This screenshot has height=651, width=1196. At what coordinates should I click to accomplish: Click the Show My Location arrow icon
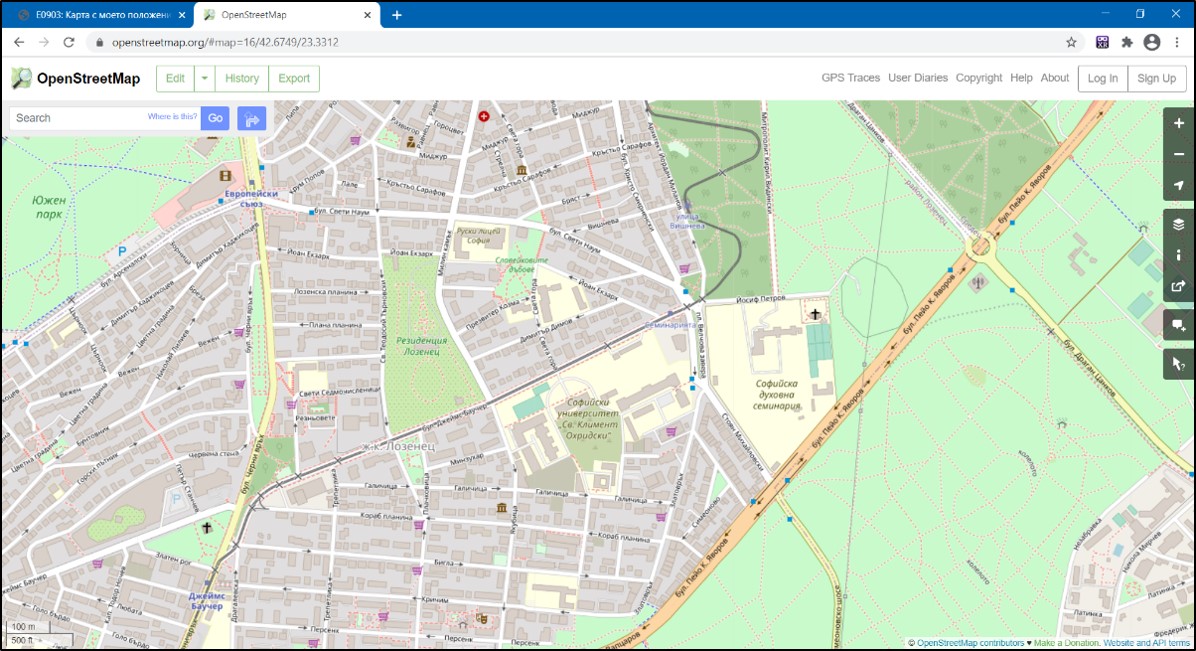(1178, 186)
